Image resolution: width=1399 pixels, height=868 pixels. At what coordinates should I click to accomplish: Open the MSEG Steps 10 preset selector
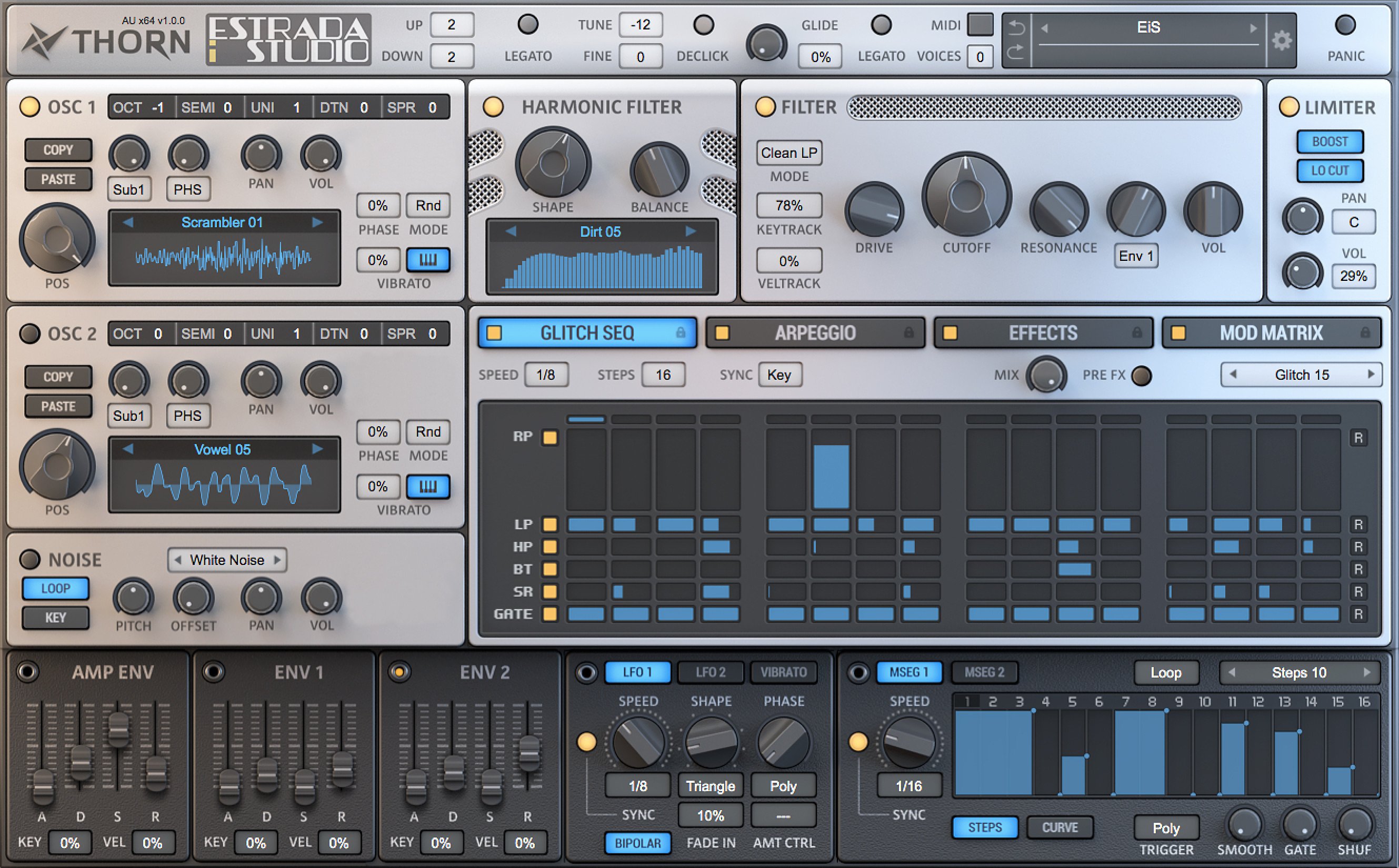[x=1299, y=672]
